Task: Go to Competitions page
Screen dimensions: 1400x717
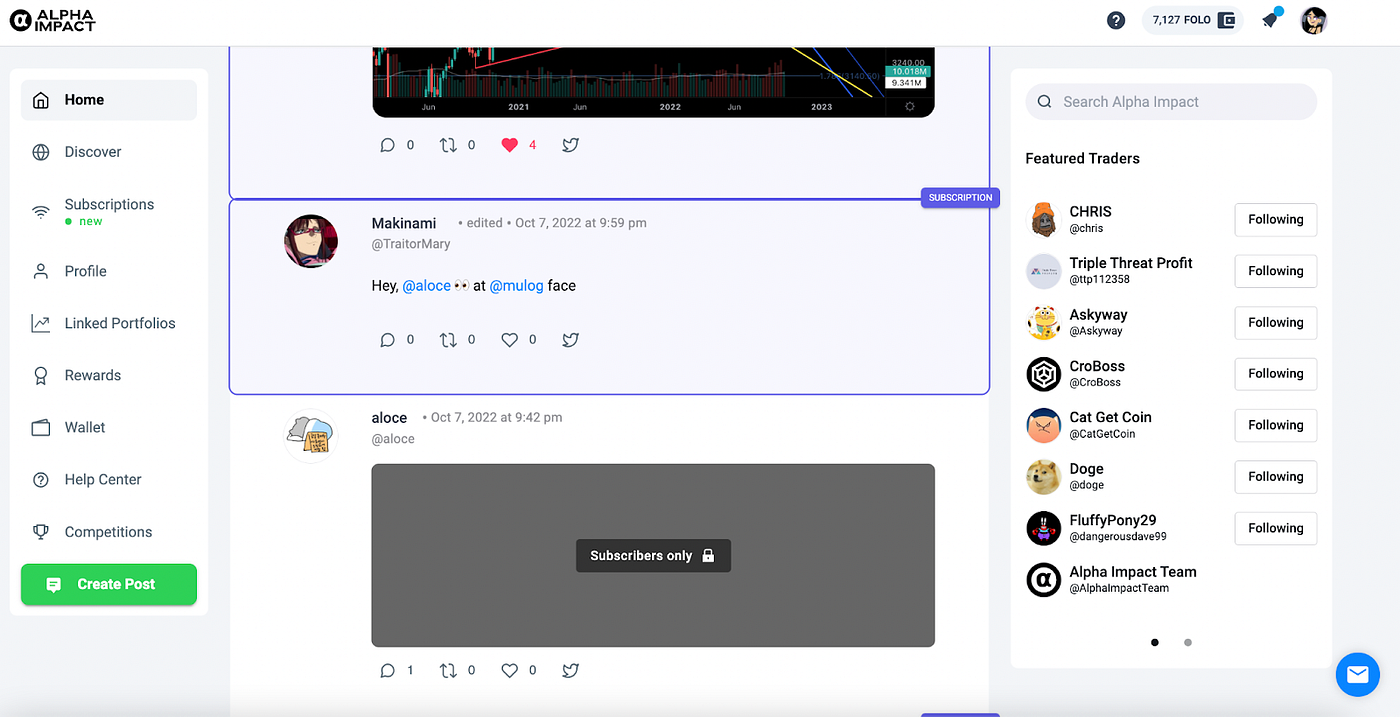Action: click(x=108, y=532)
